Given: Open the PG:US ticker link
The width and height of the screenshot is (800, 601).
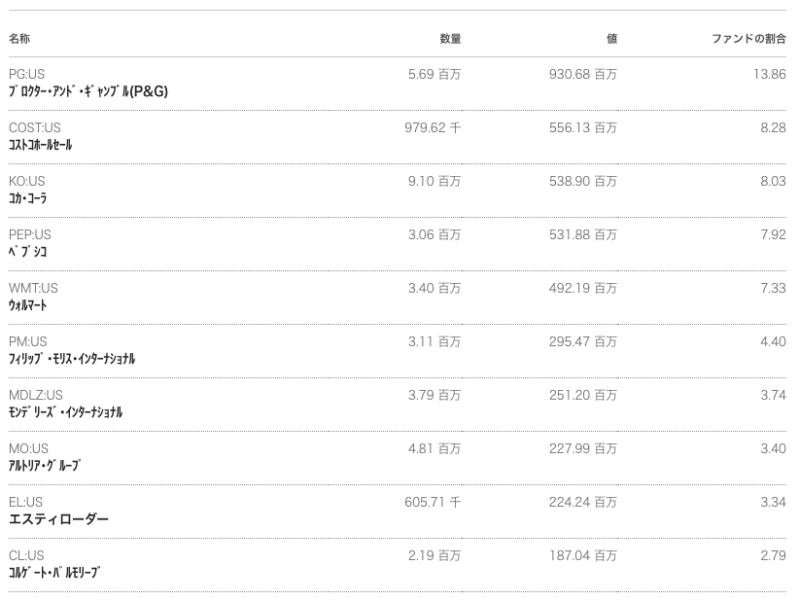Looking at the screenshot, I should tap(27, 74).
